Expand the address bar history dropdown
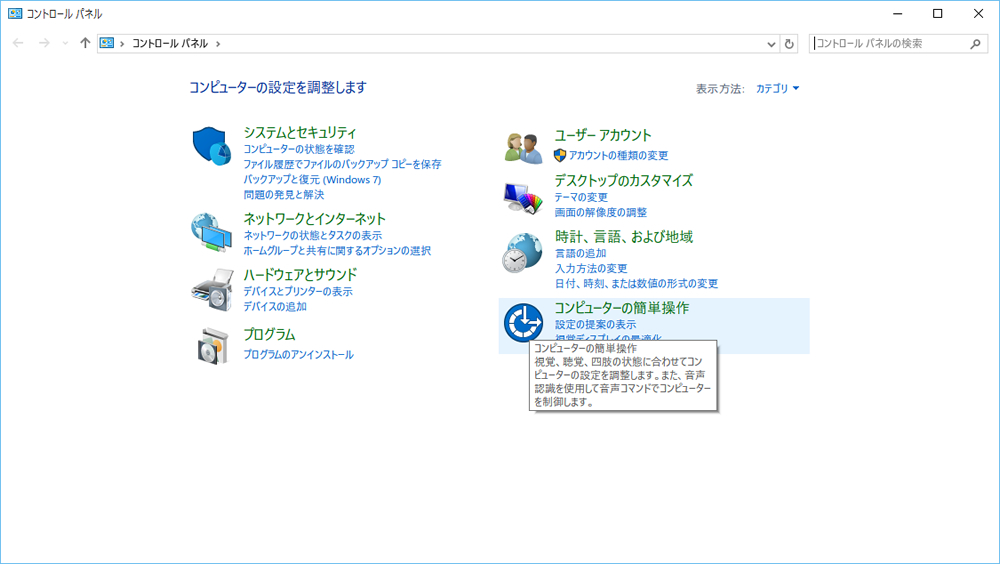The width and height of the screenshot is (1000, 564). tap(771, 43)
